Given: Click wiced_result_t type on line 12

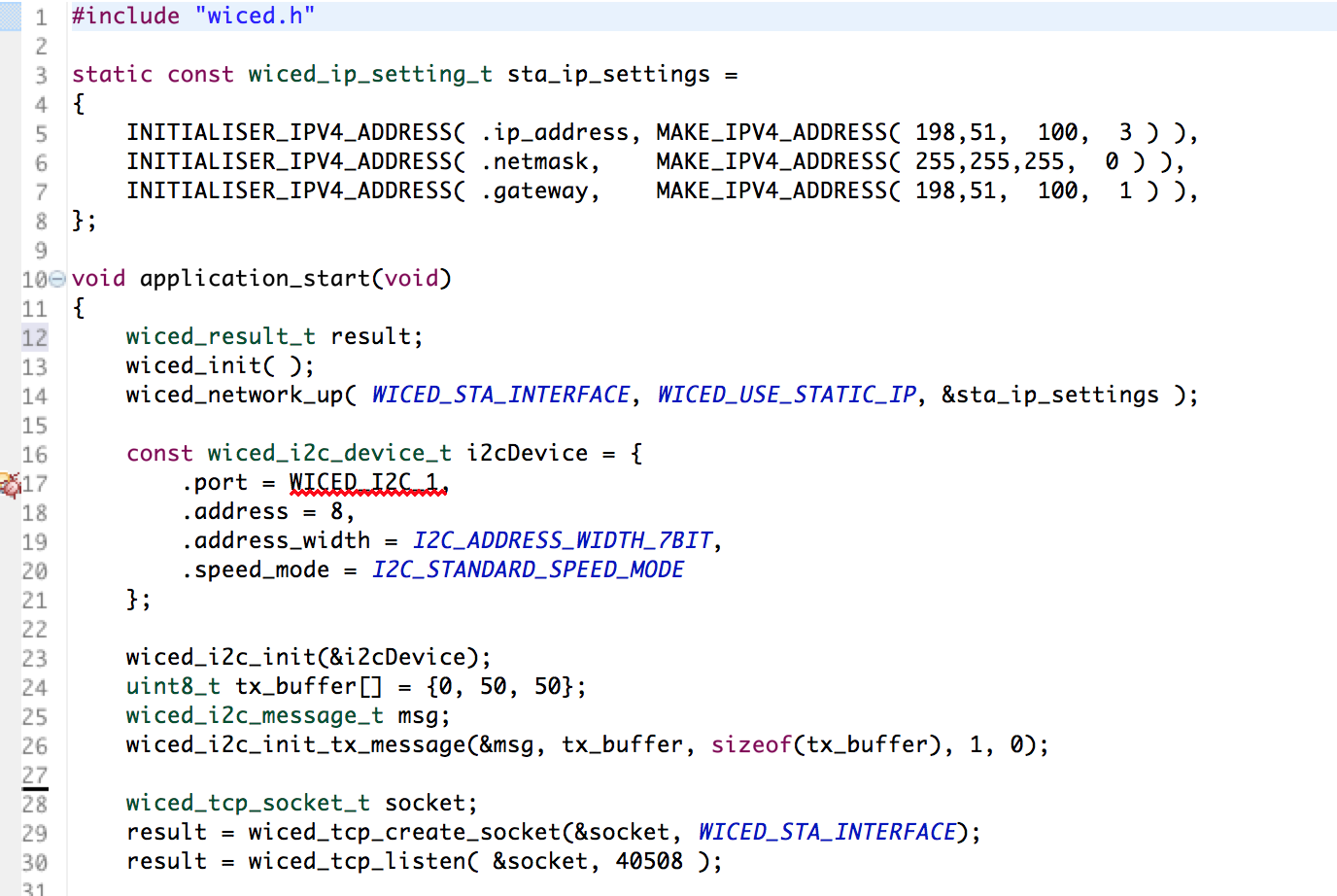Looking at the screenshot, I should click(221, 337).
